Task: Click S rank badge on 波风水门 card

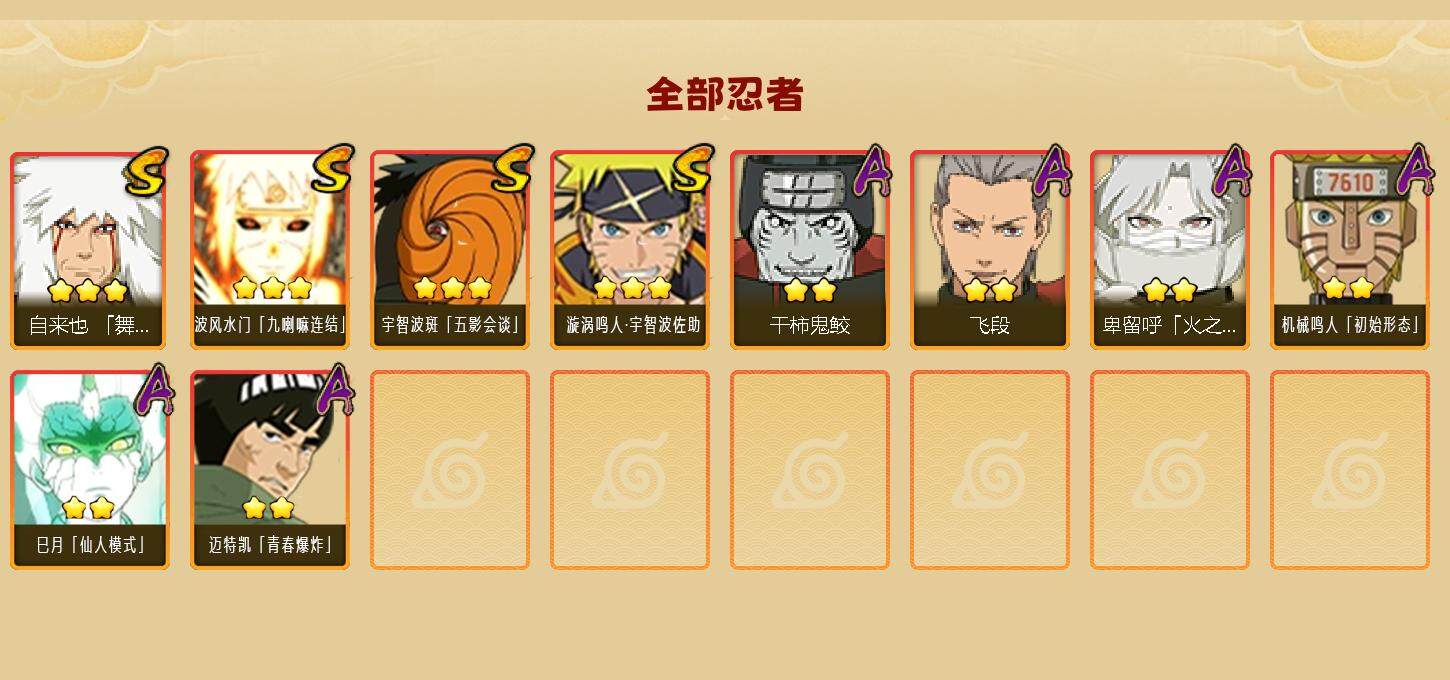Action: pos(332,168)
